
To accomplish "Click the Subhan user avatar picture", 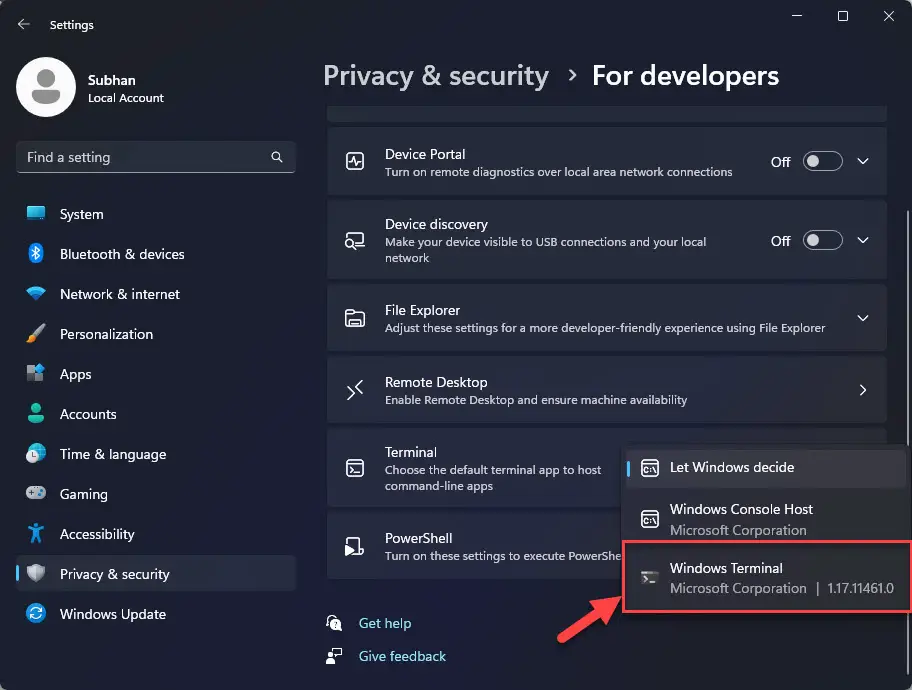I will (x=46, y=87).
